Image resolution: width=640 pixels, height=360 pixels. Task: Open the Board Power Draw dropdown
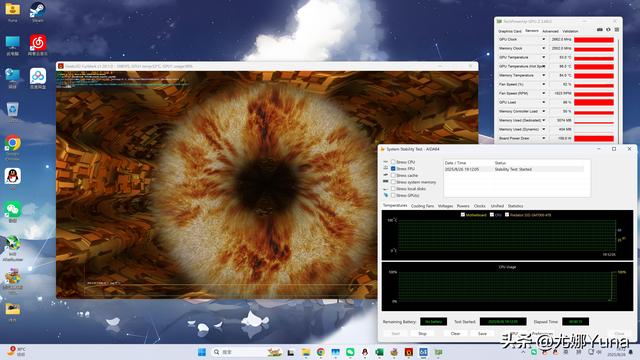click(x=544, y=138)
